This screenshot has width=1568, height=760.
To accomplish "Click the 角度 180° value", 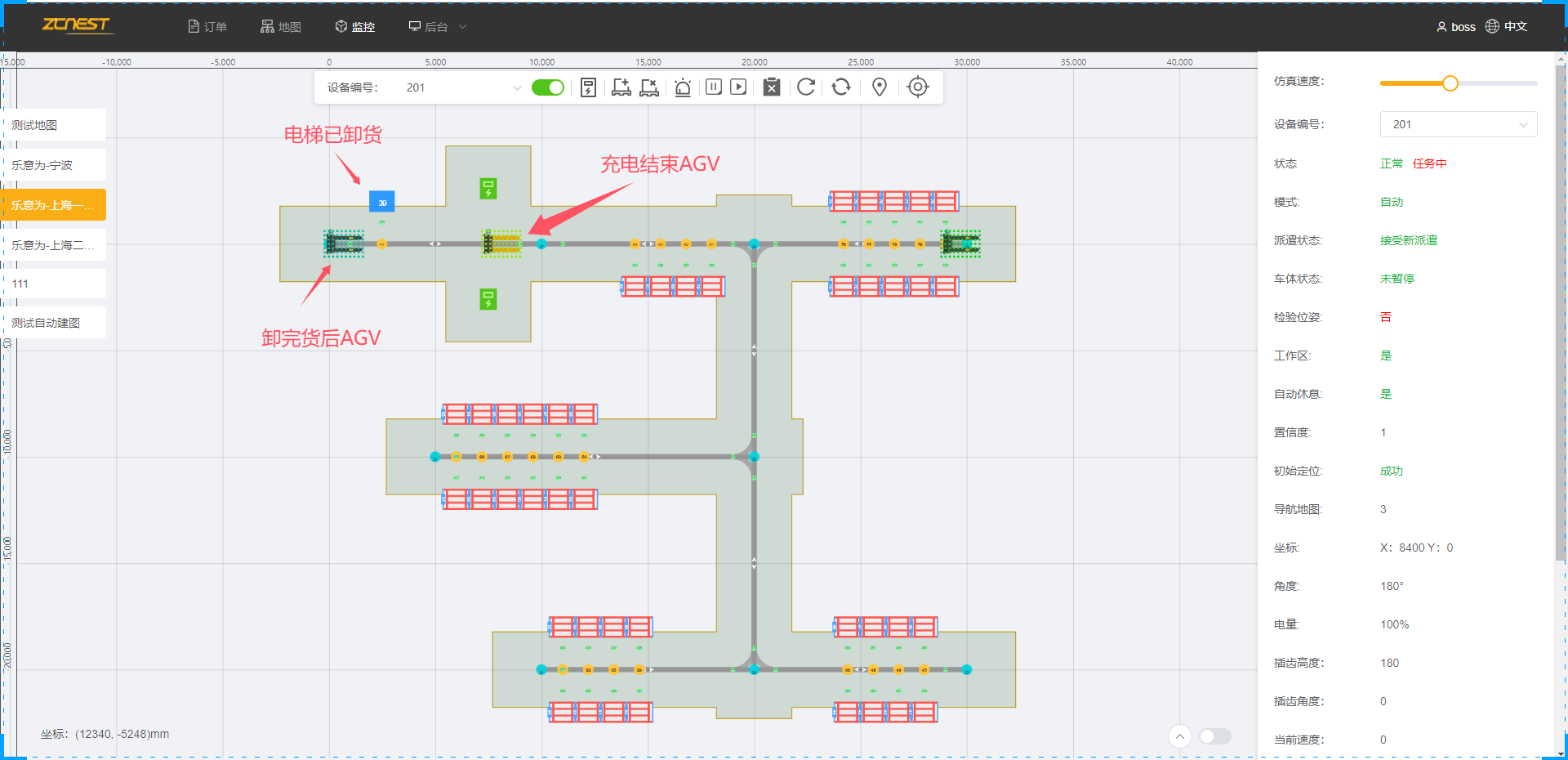I will click(x=1392, y=586).
